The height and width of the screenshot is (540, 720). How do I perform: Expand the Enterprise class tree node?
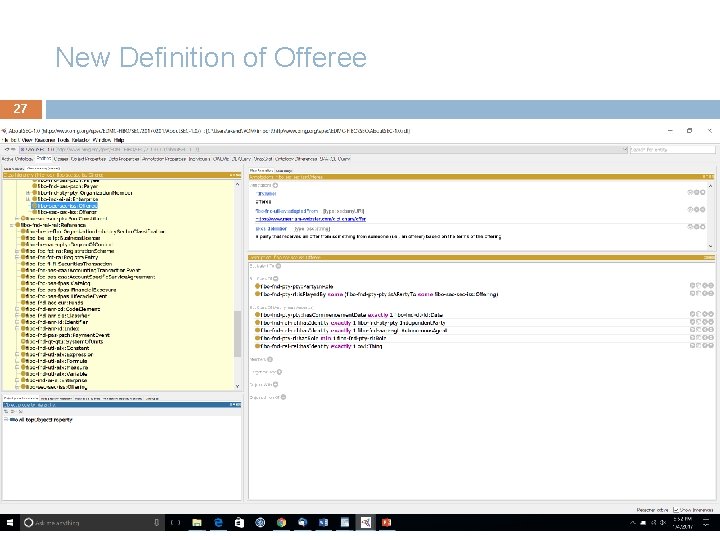click(x=27, y=198)
